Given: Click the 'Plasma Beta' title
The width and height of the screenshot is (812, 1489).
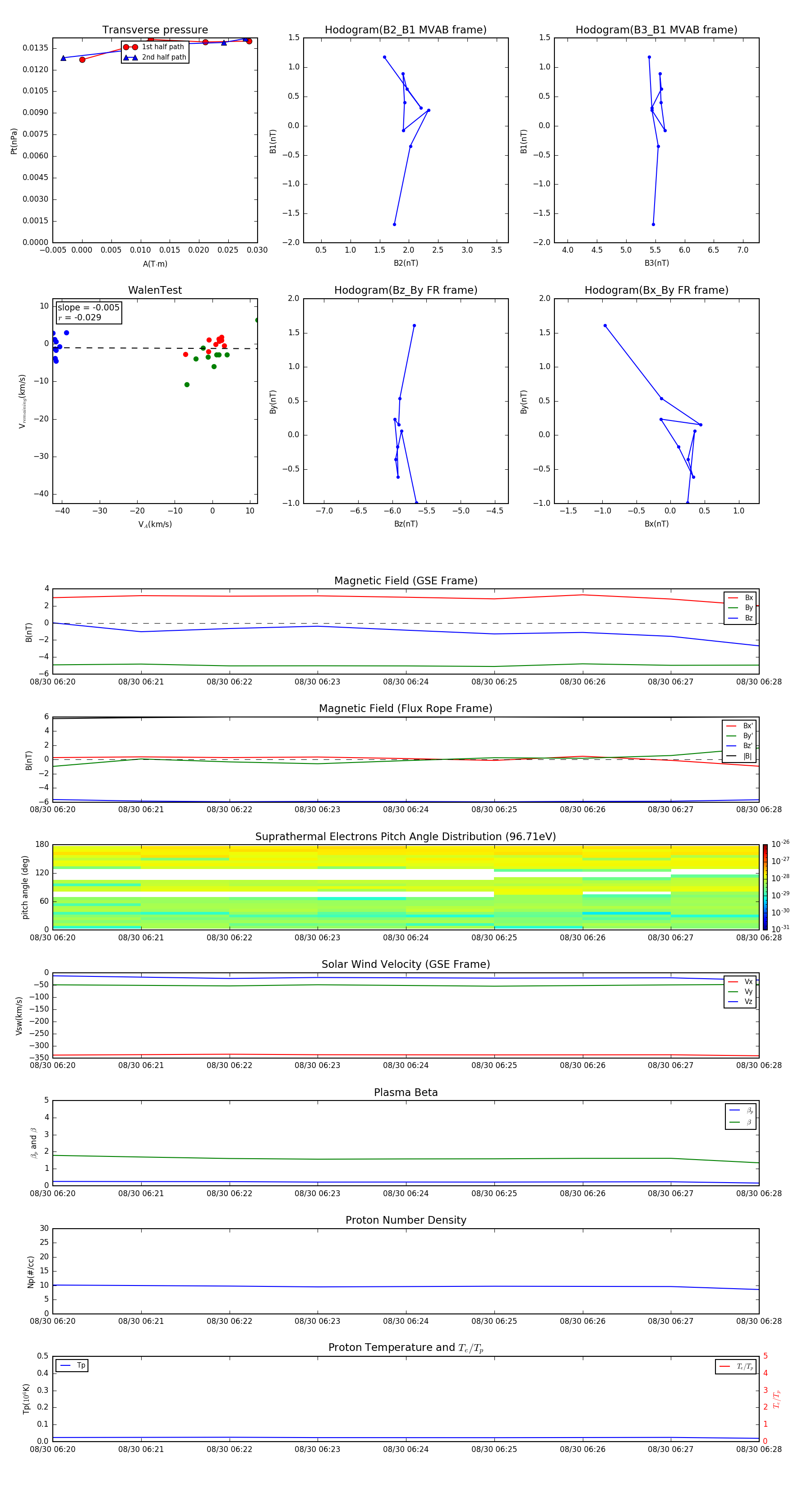Looking at the screenshot, I should pyautogui.click(x=406, y=1093).
